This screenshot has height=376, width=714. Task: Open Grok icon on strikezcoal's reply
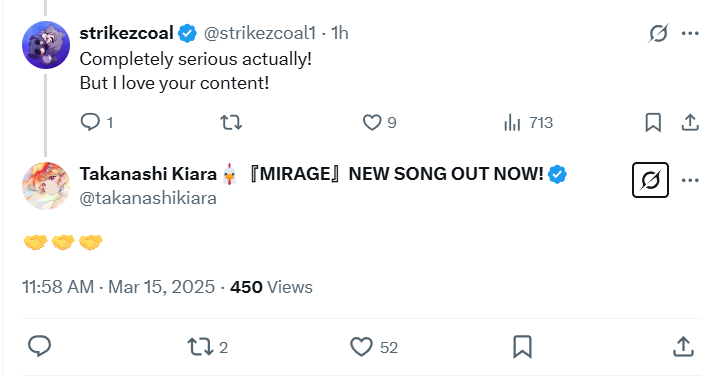658,33
